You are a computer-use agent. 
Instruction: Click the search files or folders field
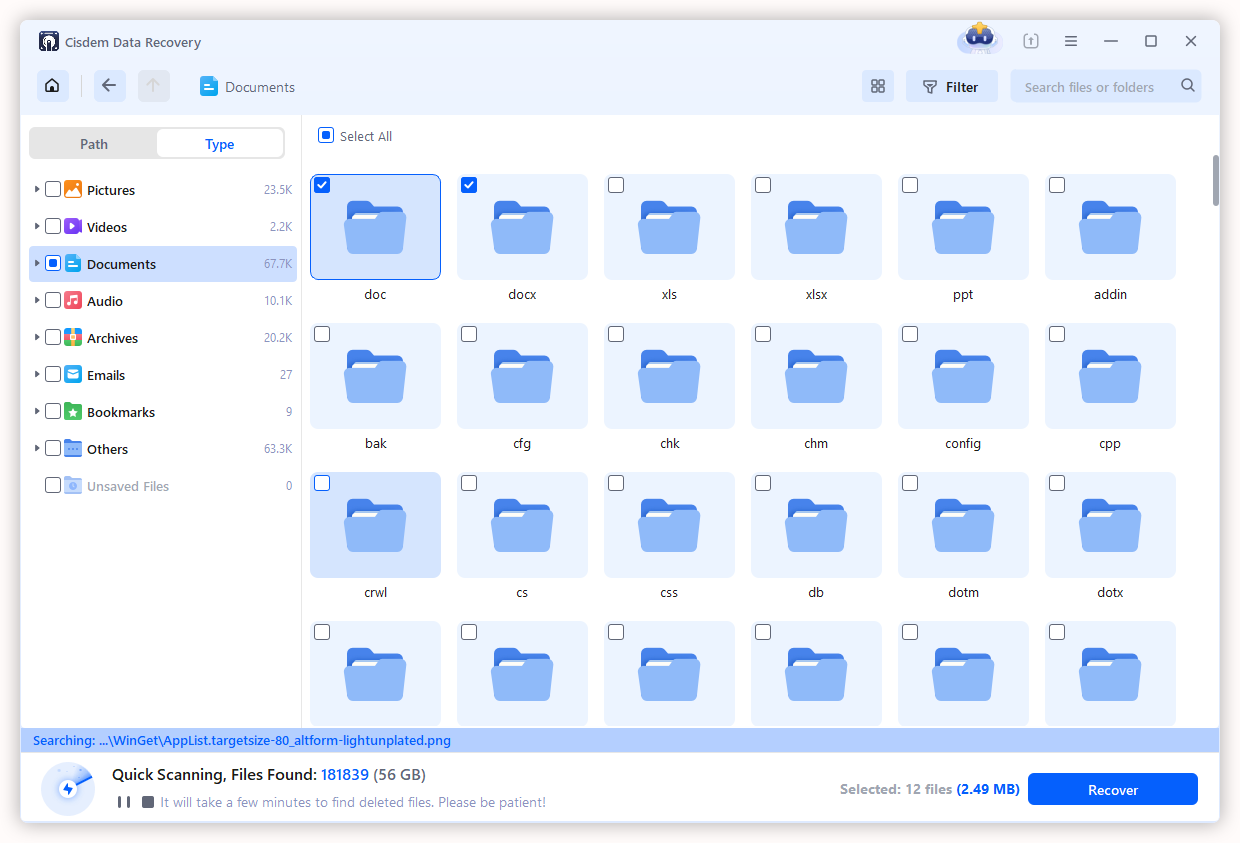coord(1090,86)
